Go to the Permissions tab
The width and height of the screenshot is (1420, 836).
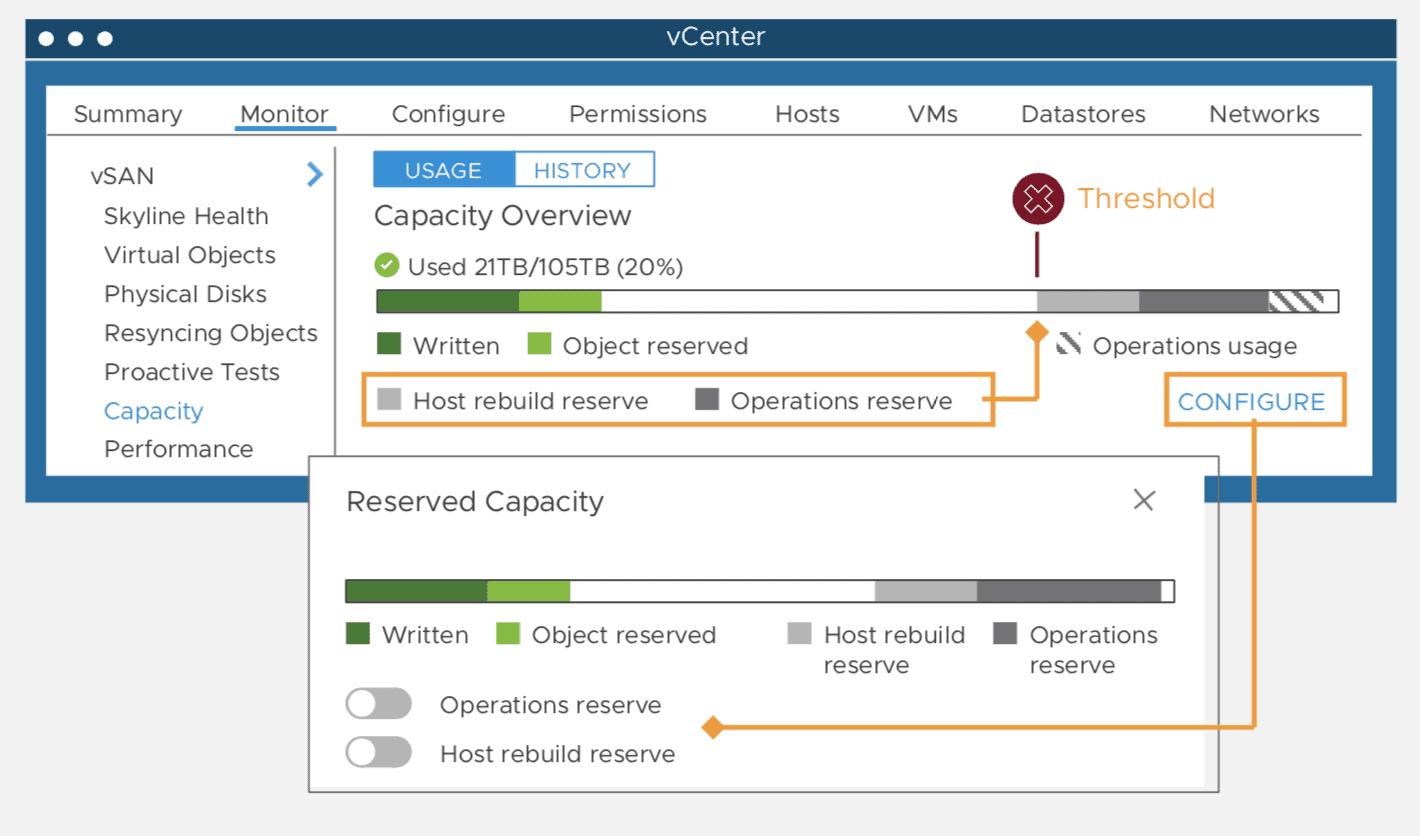(638, 114)
